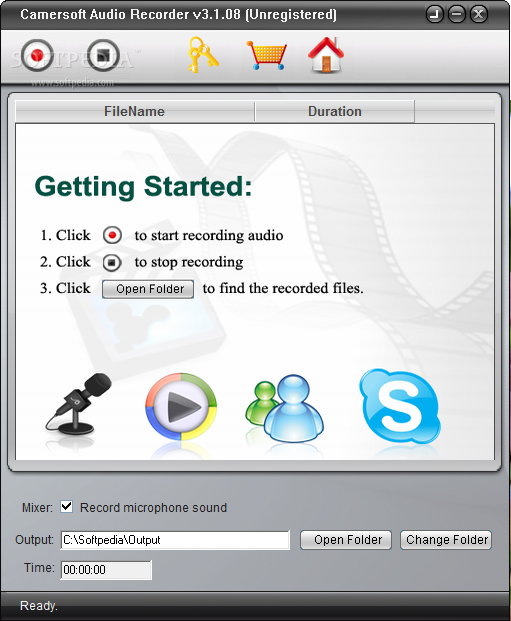The height and width of the screenshot is (621, 511).
Task: Click the 'Output:' label
Action: [34, 540]
